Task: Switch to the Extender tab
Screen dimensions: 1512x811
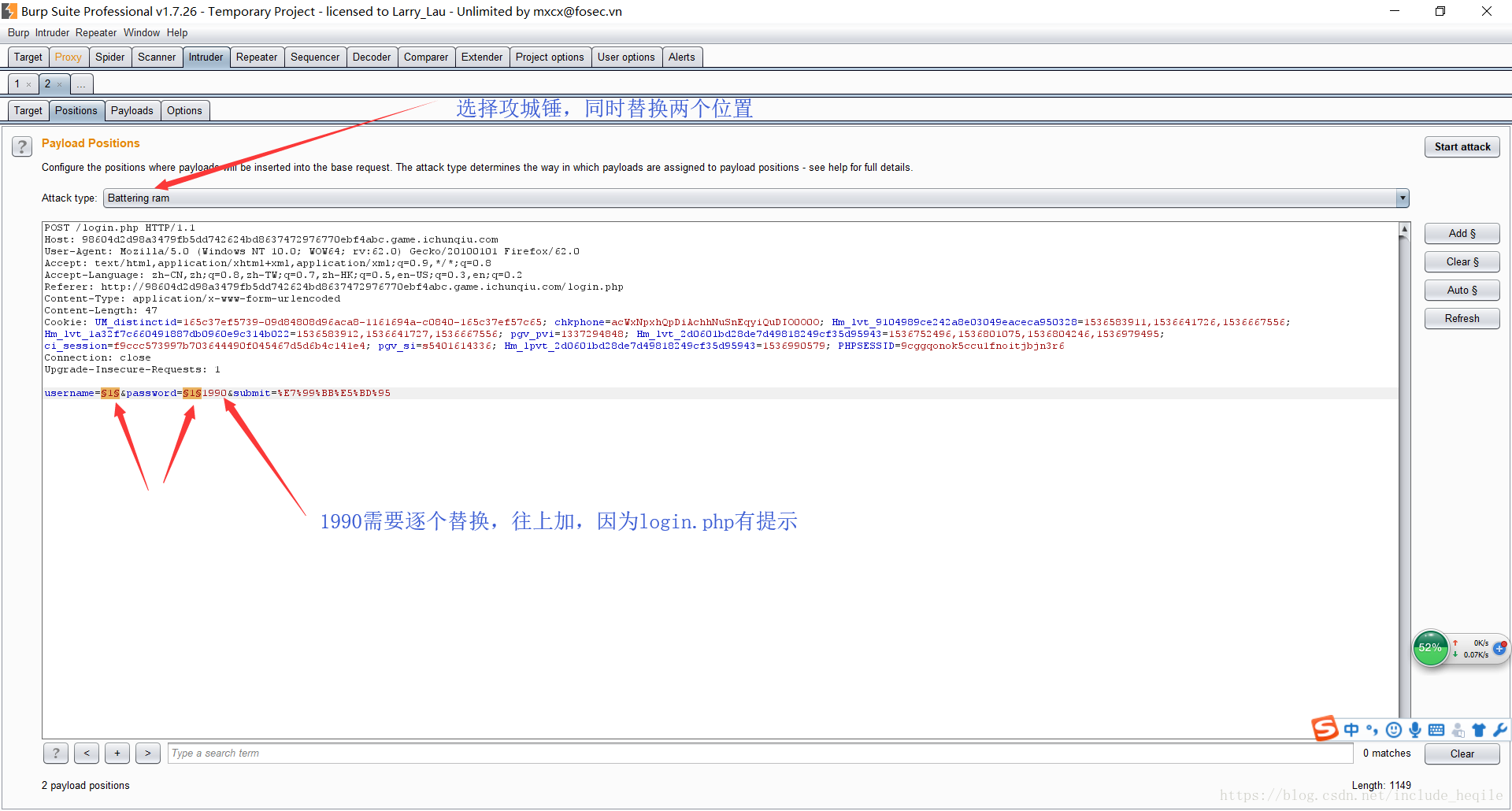Action: (482, 57)
